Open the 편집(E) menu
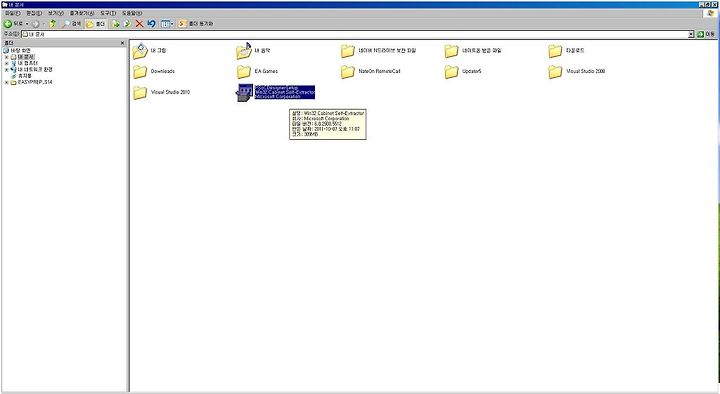Image resolution: width=720 pixels, height=394 pixels. [x=34, y=13]
